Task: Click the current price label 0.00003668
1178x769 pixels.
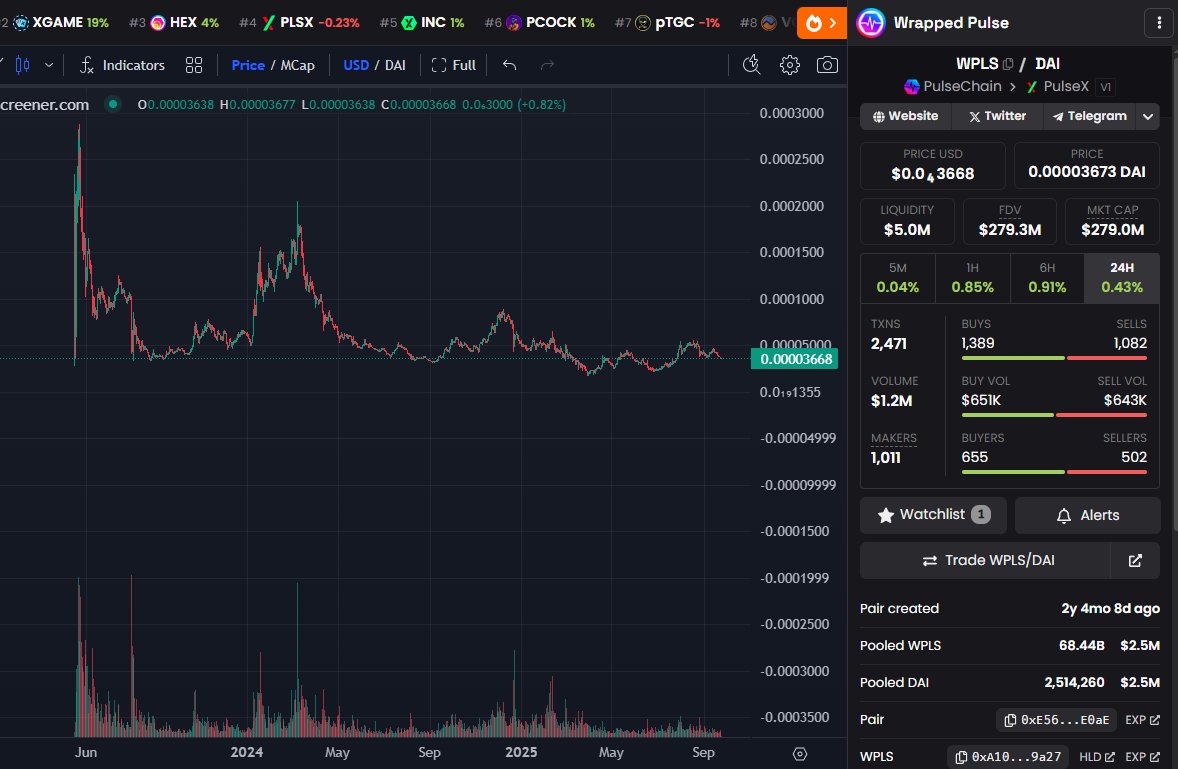Action: tap(795, 359)
